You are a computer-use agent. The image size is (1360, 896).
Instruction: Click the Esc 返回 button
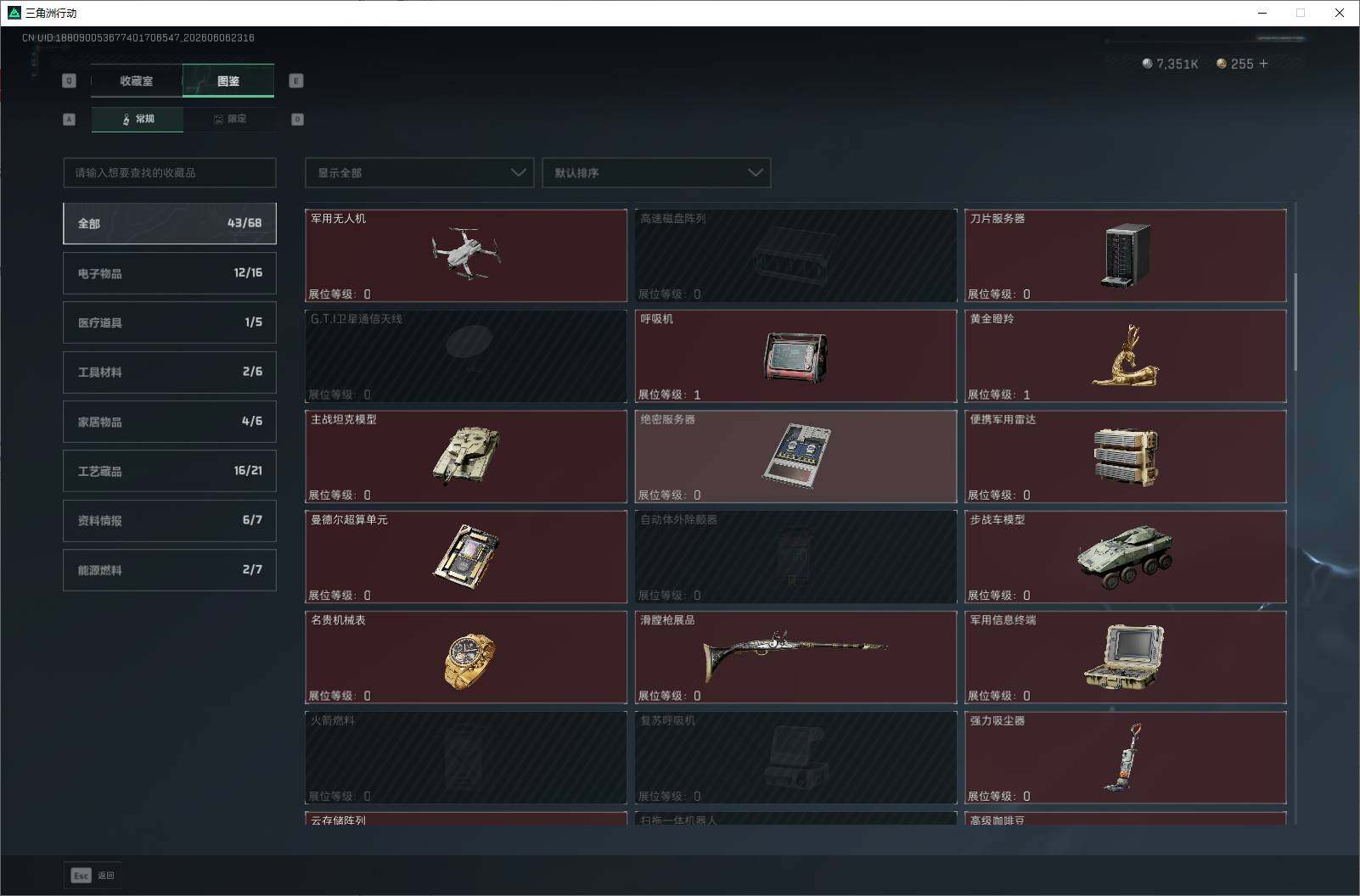point(93,875)
